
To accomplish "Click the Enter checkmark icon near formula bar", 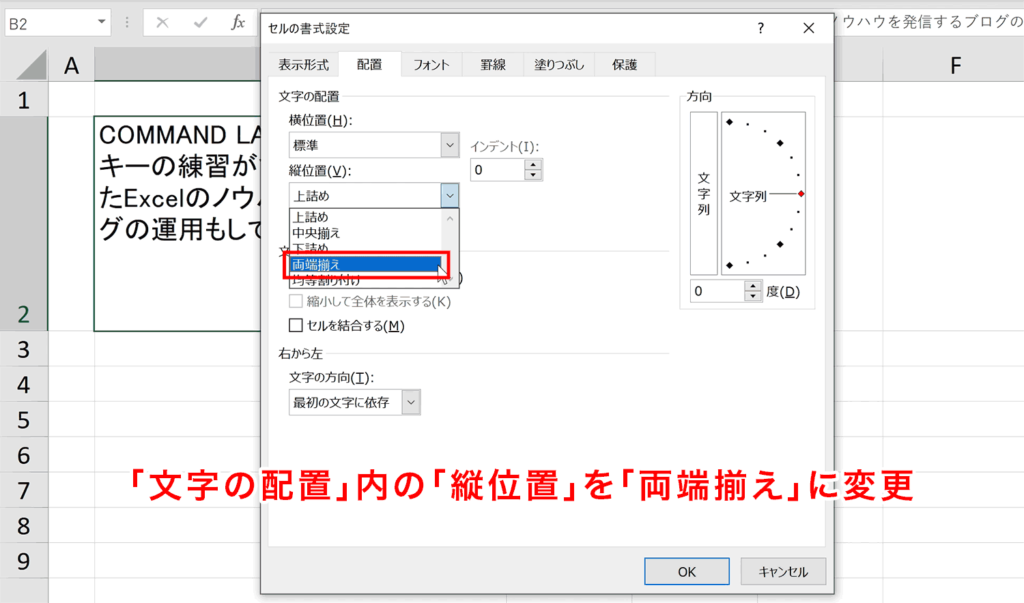I will point(198,21).
